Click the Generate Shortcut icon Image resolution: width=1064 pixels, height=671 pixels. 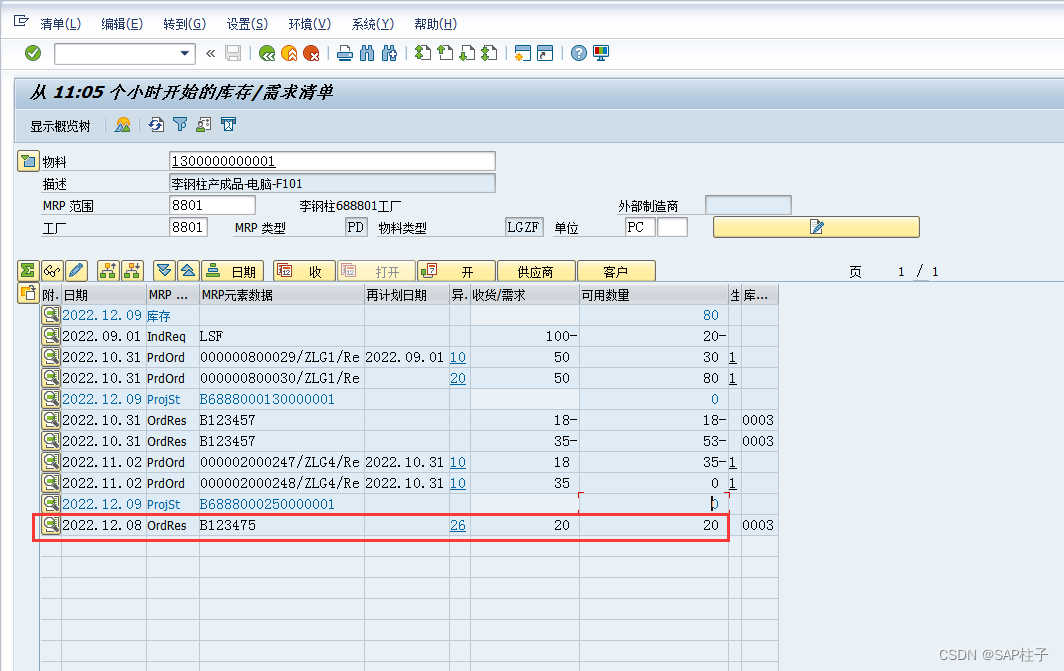545,53
